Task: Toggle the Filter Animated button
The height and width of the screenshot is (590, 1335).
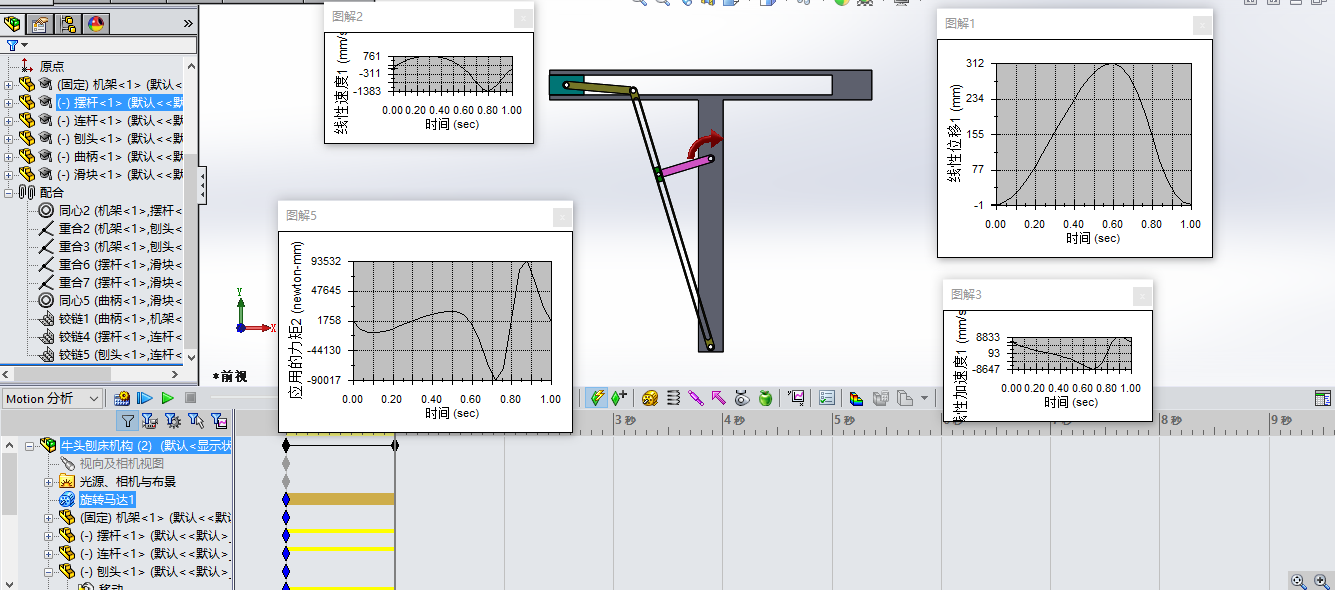Action: point(149,420)
